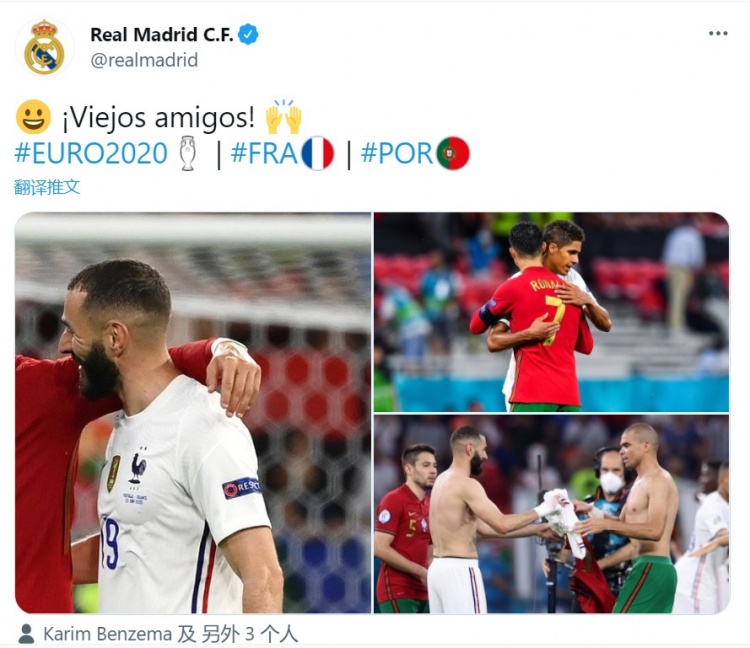
Task: Click the French flag emoji icon
Action: (317, 154)
